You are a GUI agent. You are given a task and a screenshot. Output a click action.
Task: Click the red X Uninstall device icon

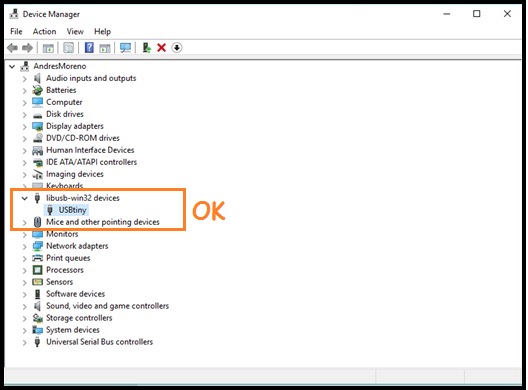pyautogui.click(x=162, y=48)
